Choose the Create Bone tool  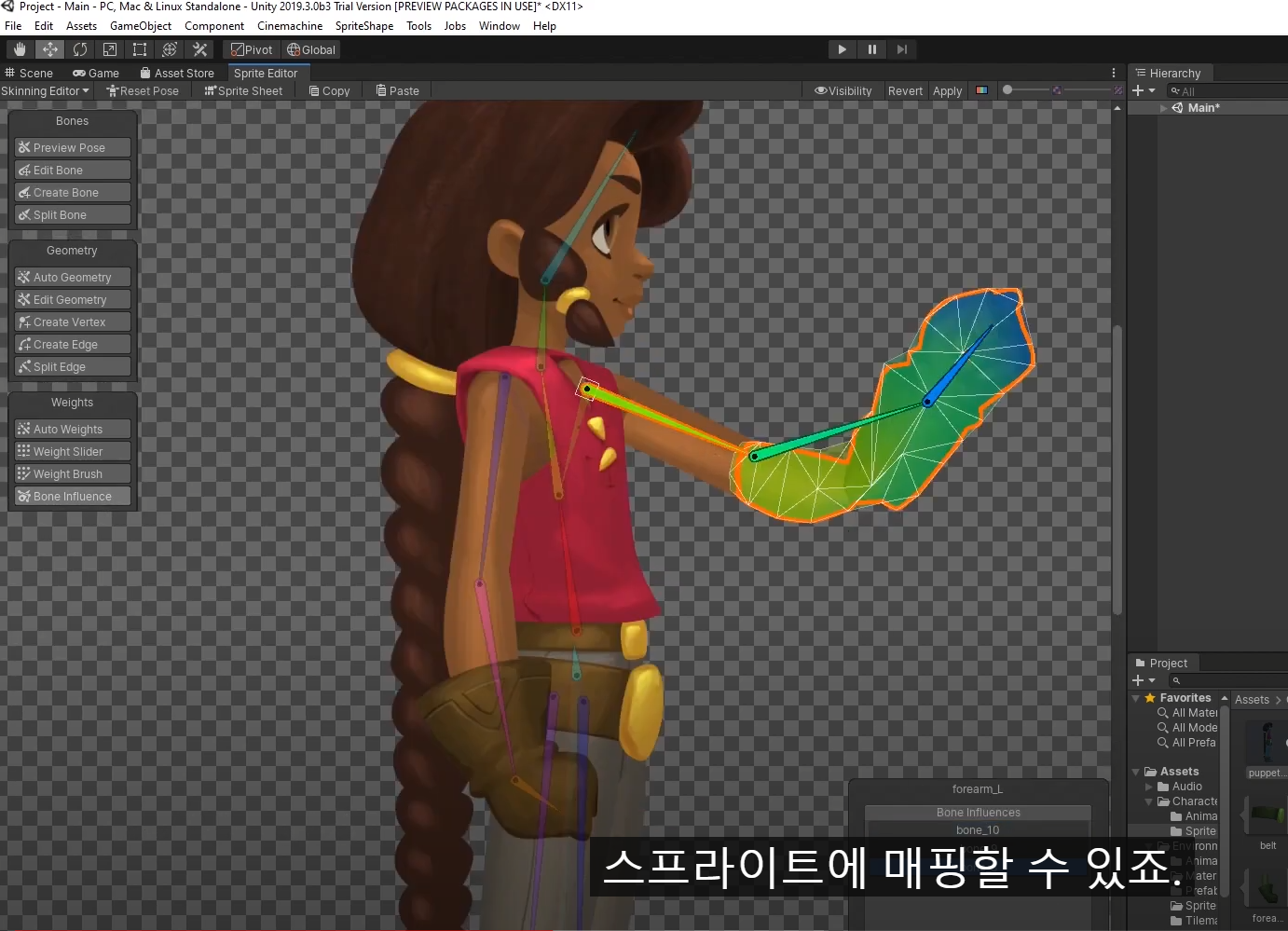[x=73, y=192]
